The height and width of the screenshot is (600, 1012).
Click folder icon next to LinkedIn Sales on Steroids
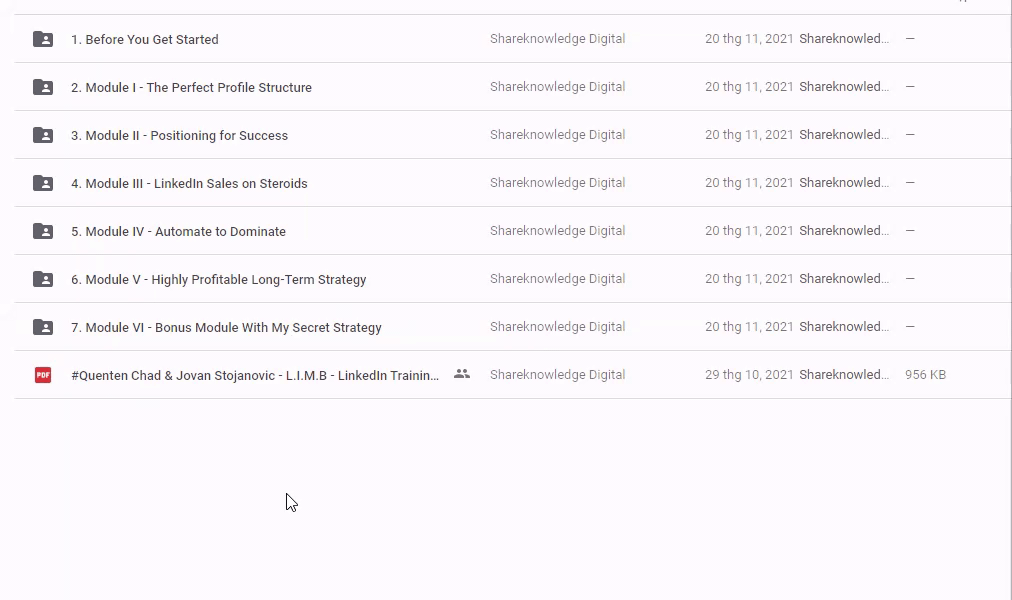coord(43,183)
